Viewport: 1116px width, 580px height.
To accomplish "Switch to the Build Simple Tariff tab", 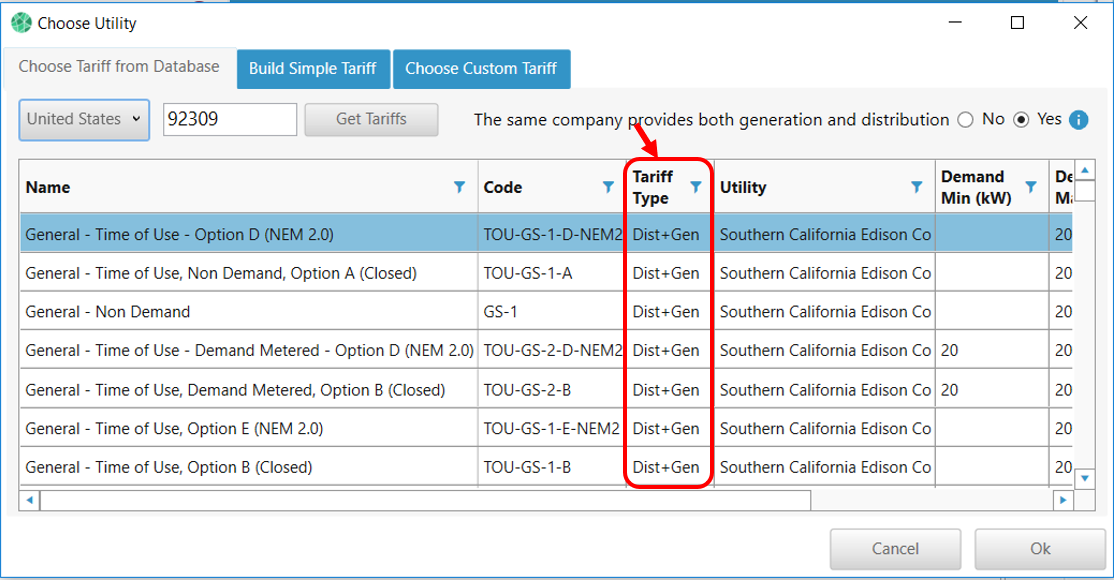I will click(x=312, y=69).
